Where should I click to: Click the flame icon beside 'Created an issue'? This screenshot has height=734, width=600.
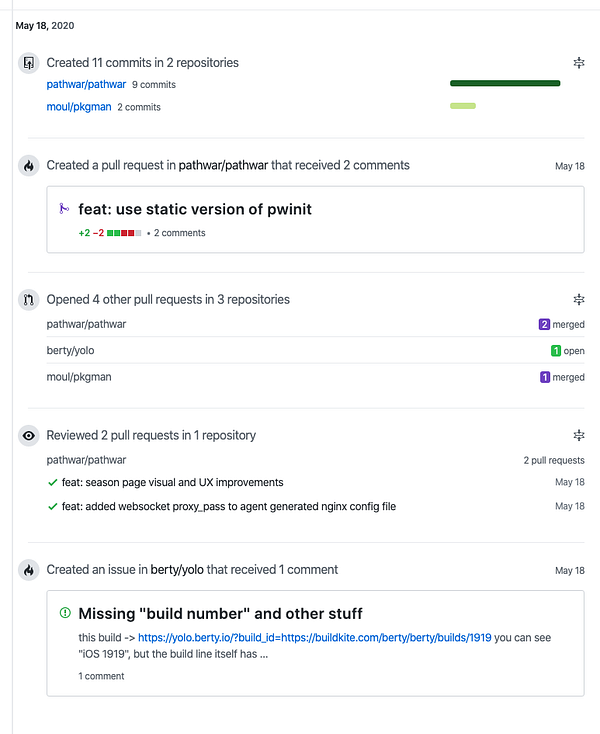28,570
